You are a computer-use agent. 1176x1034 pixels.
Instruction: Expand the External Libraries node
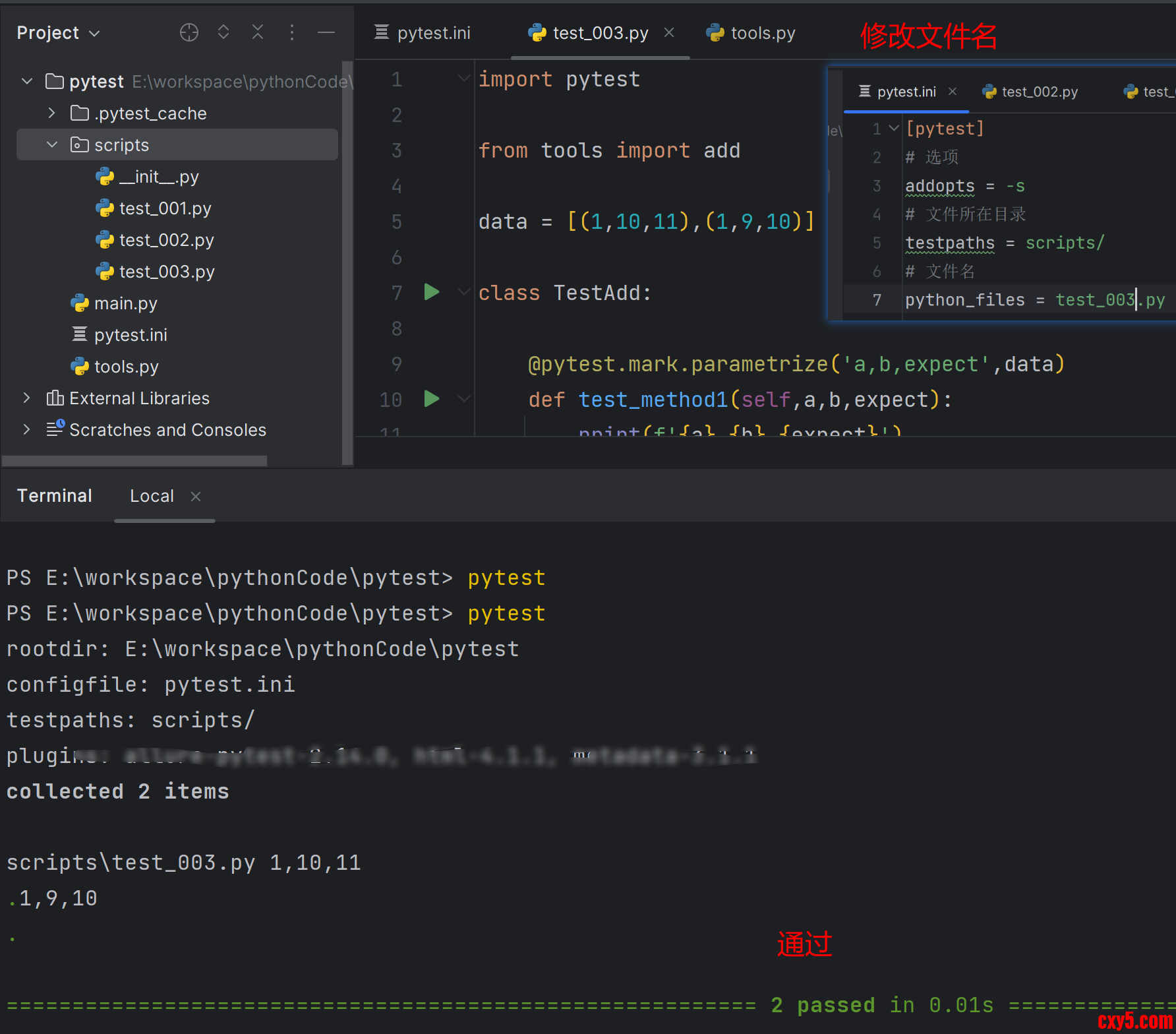point(26,398)
